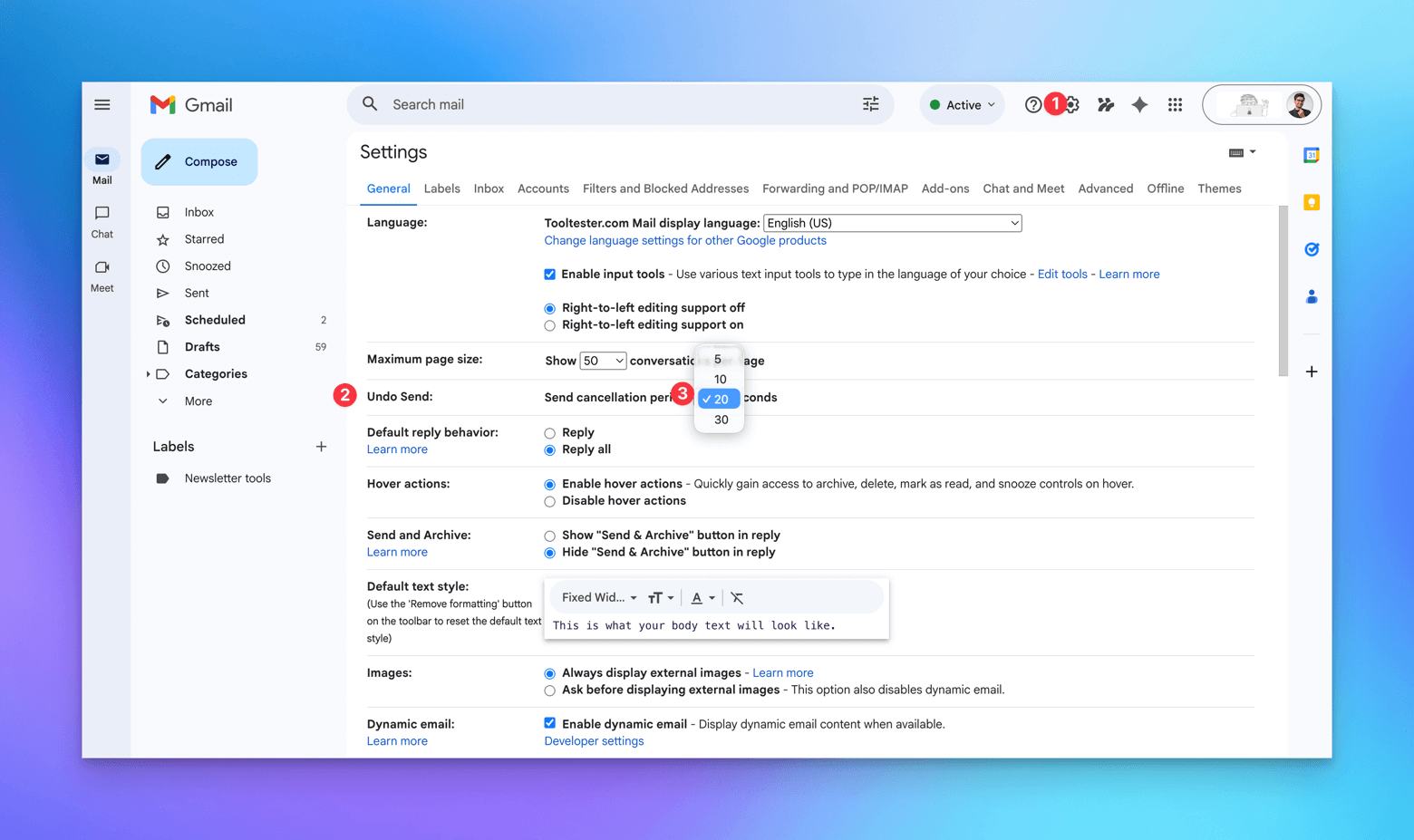The image size is (1414, 840).
Task: Open Tasks from the right side panel
Action: tap(1311, 249)
